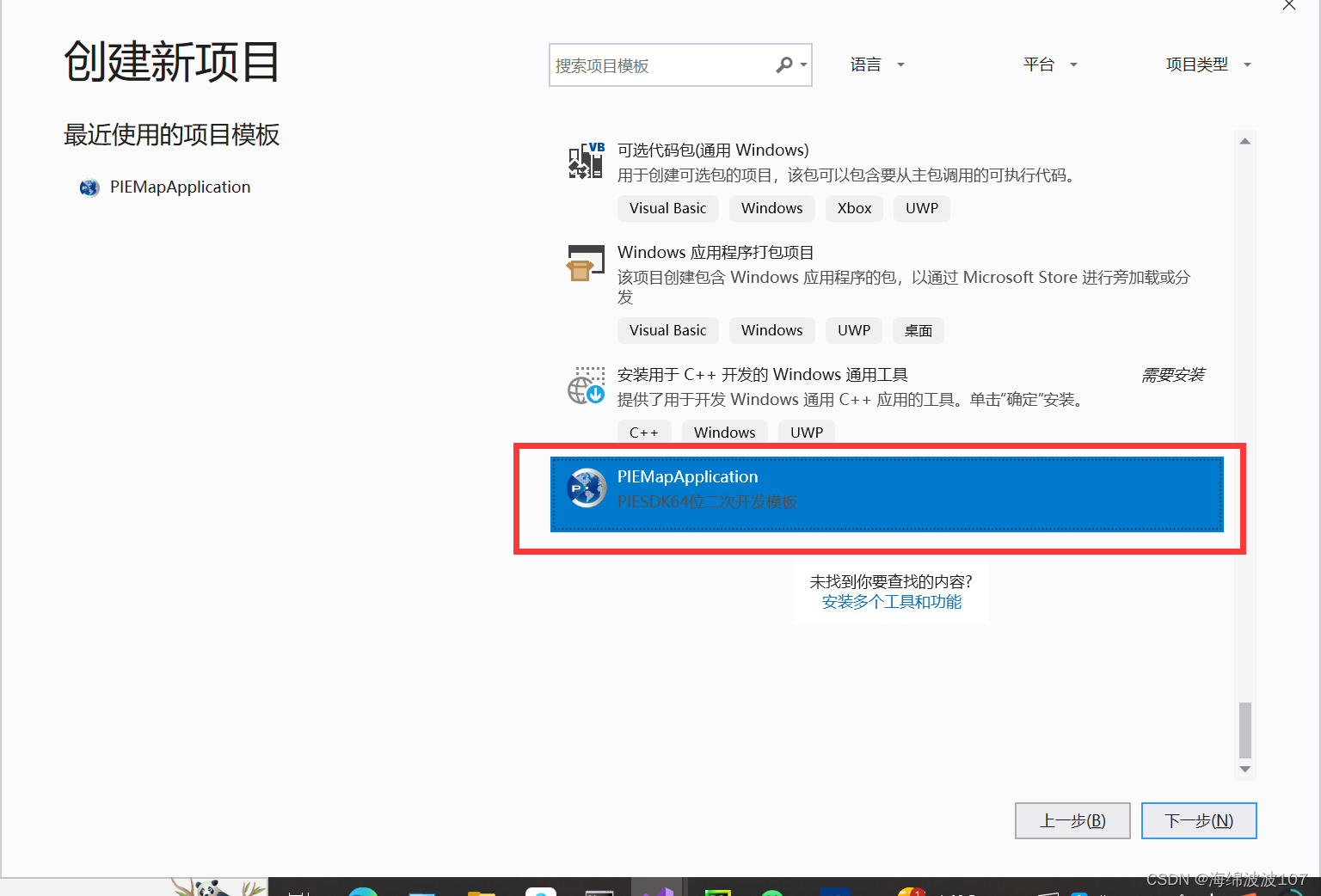Click UWP tag under 可选代码包
This screenshot has height=896, width=1321.
pyautogui.click(x=922, y=208)
